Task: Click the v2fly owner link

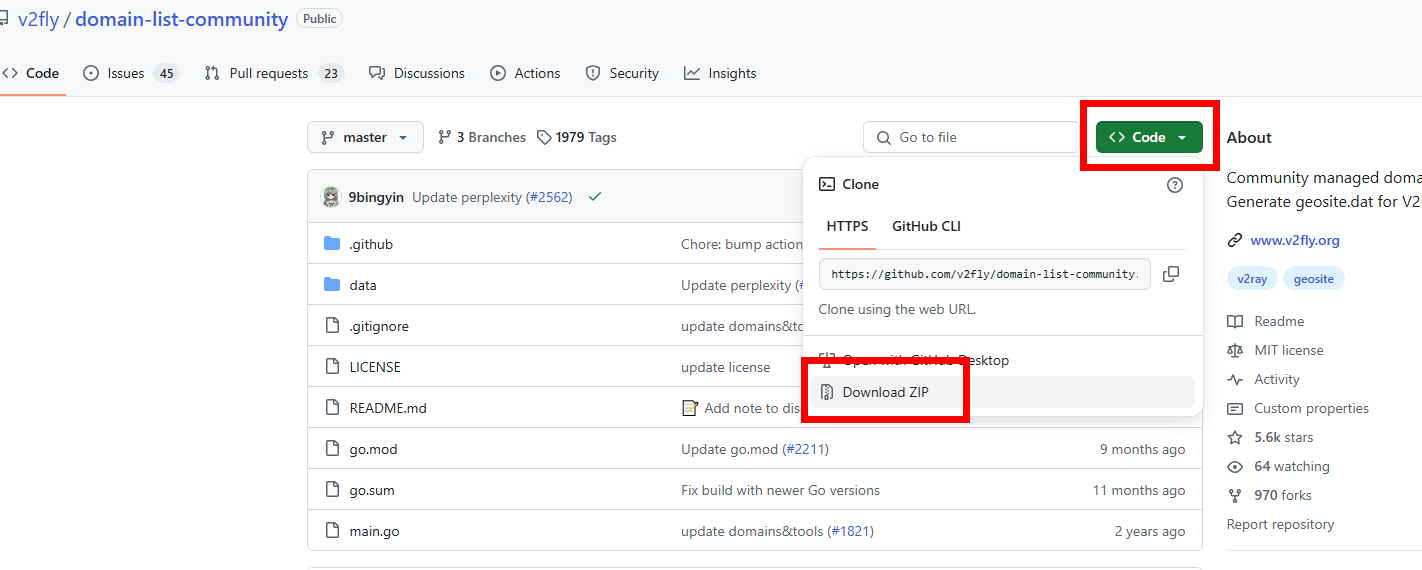Action: coord(38,19)
